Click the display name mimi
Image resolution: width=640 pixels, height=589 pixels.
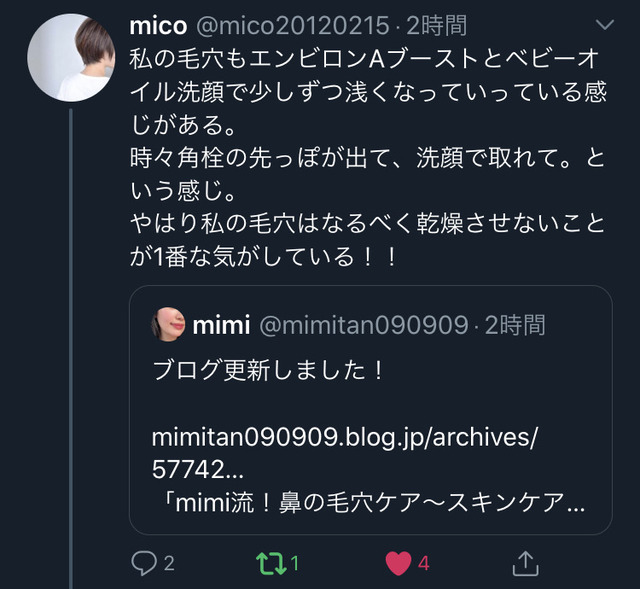[x=221, y=325]
